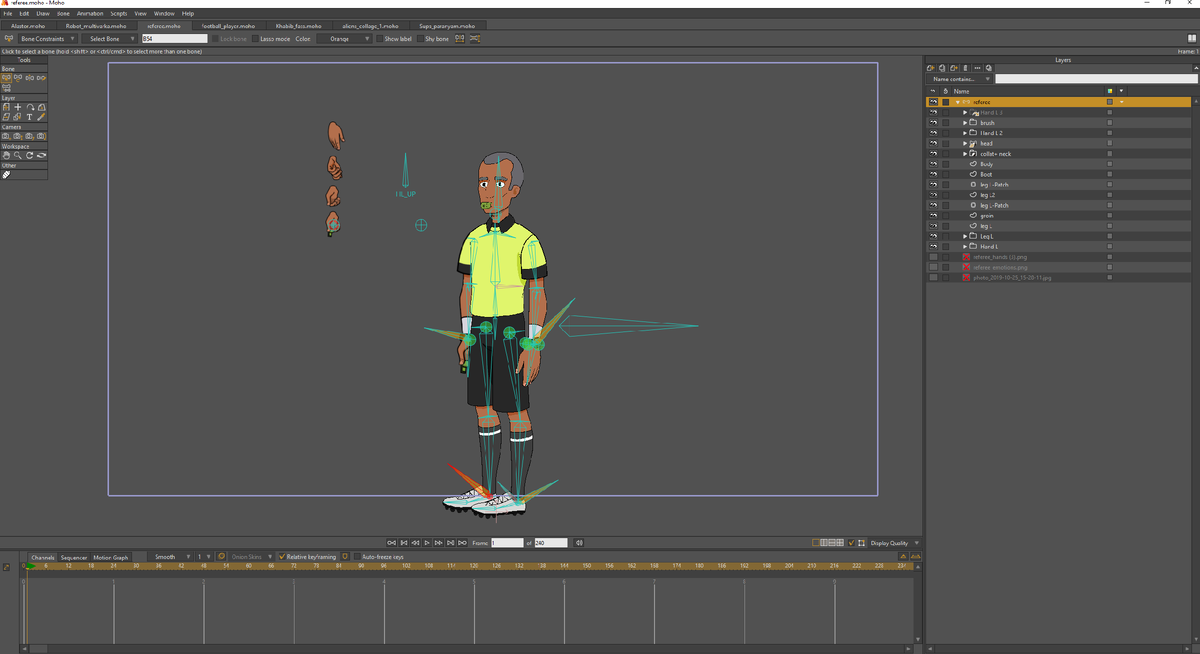Click the timeline settings icon left of the ruler
The image size is (1200, 654).
pyautogui.click(x=6, y=567)
